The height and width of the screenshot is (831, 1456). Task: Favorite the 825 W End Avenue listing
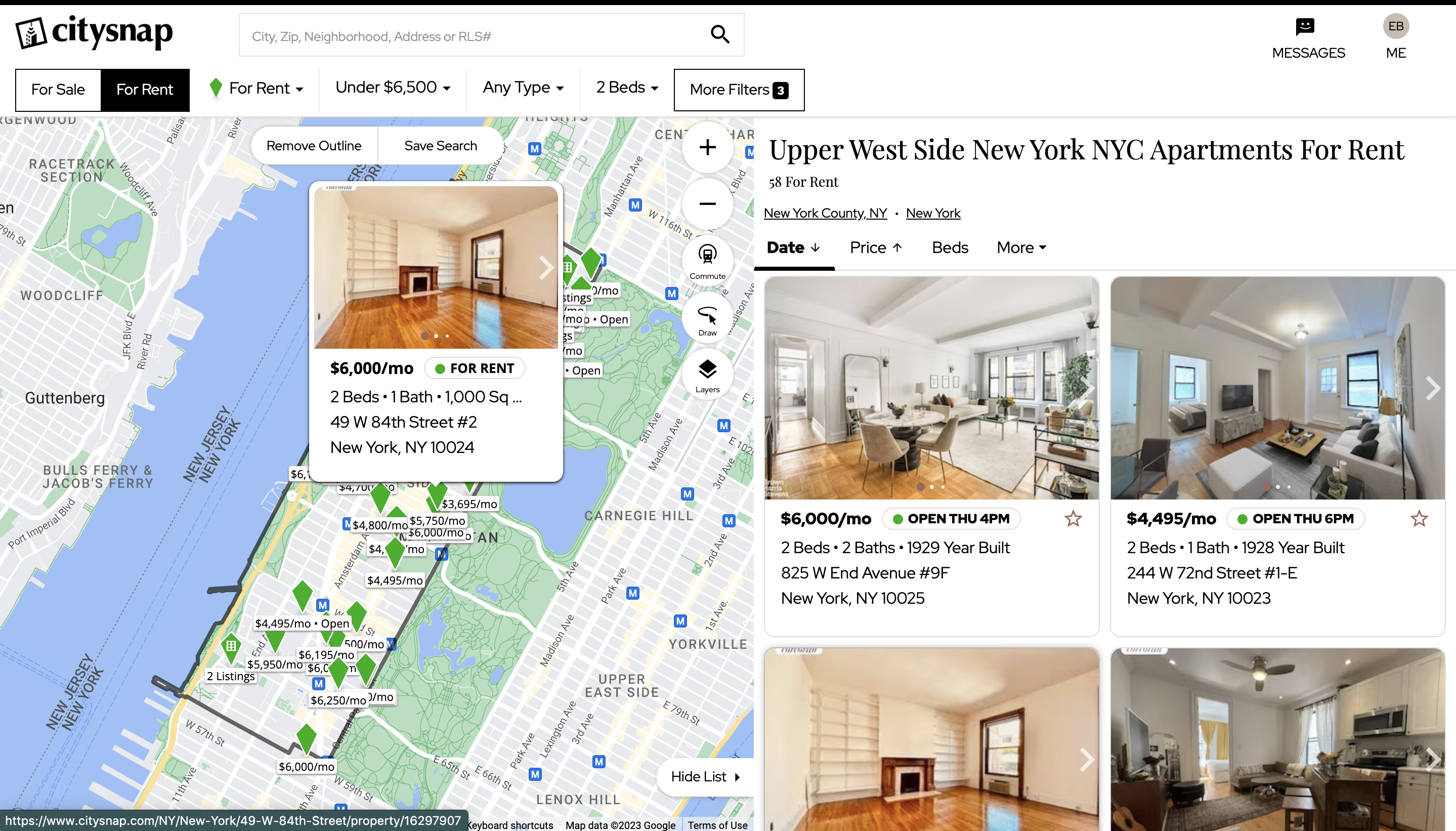click(1073, 519)
